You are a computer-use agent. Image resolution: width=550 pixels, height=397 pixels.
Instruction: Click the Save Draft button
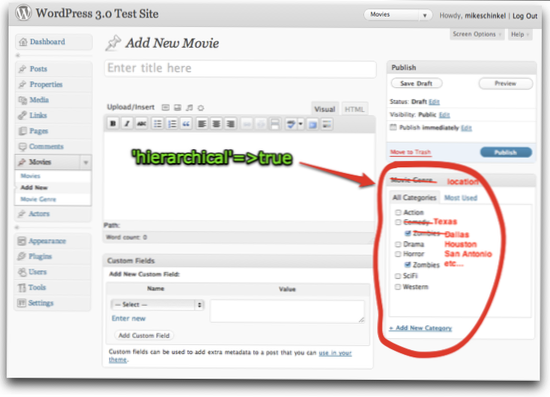pyautogui.click(x=416, y=83)
